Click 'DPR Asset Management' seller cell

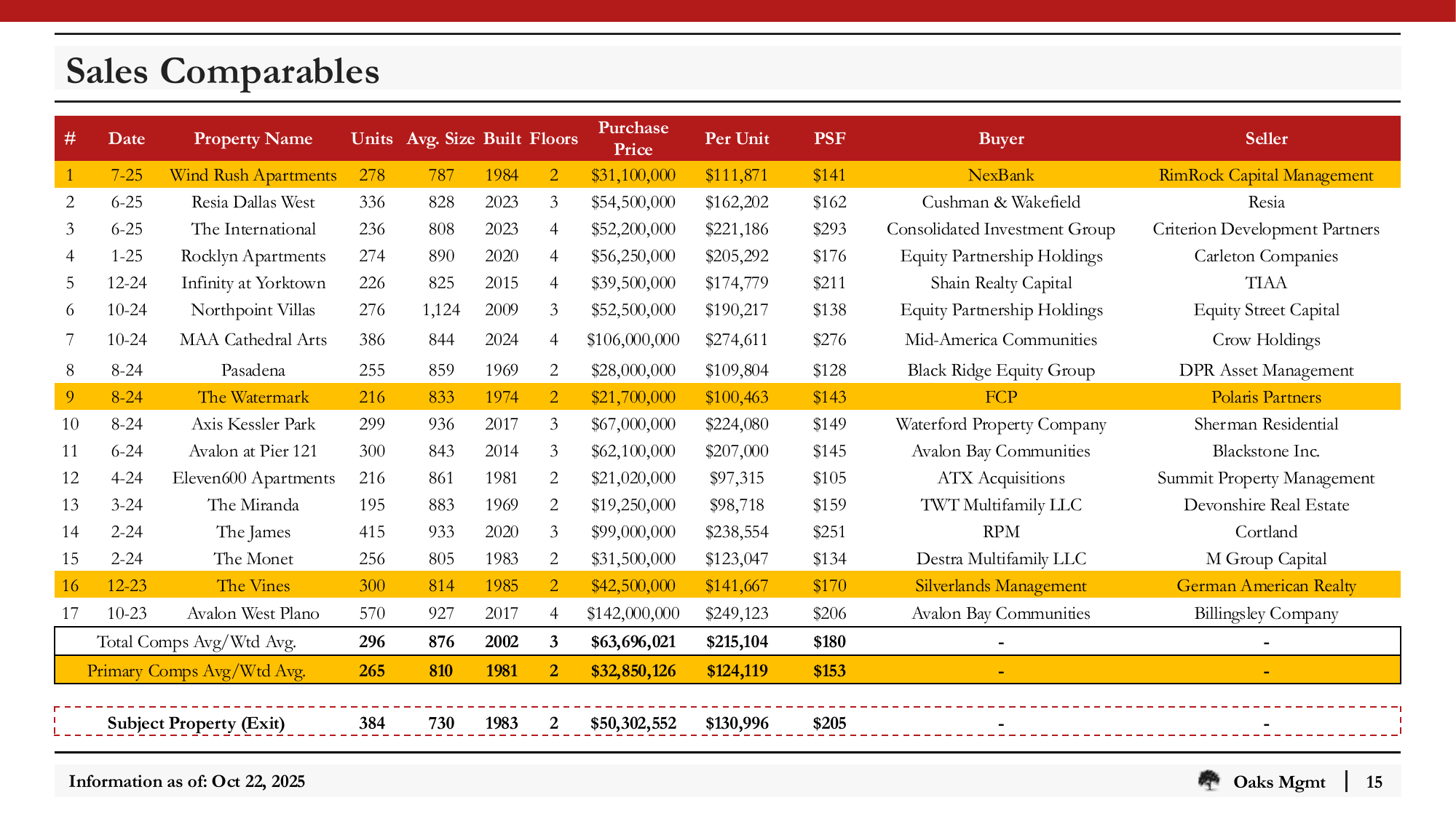(x=1266, y=370)
